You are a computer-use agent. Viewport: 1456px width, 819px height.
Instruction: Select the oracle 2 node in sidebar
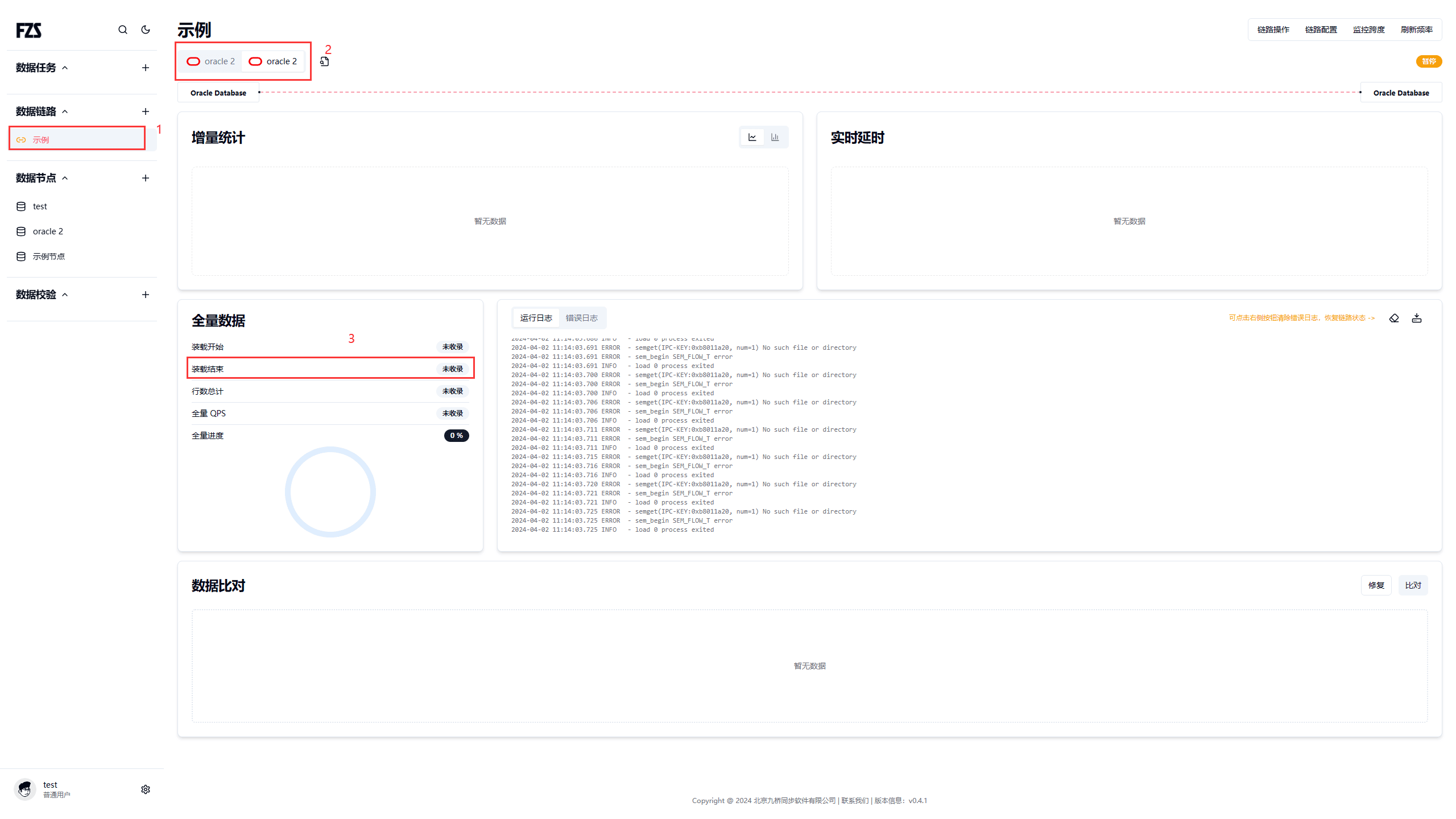tap(48, 231)
